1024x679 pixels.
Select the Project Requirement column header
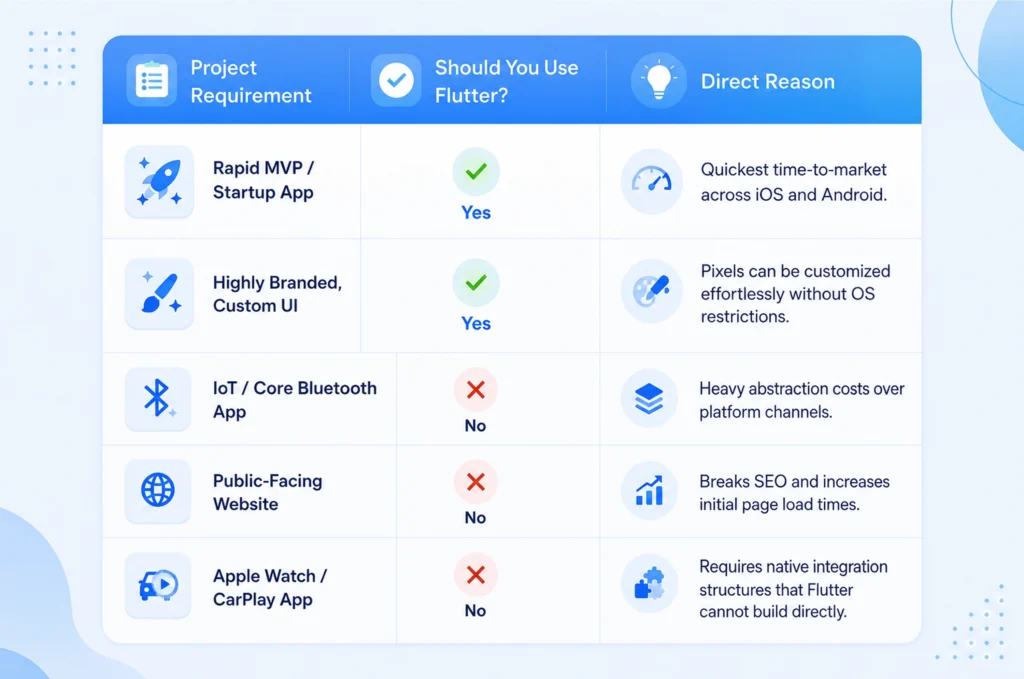(251, 82)
